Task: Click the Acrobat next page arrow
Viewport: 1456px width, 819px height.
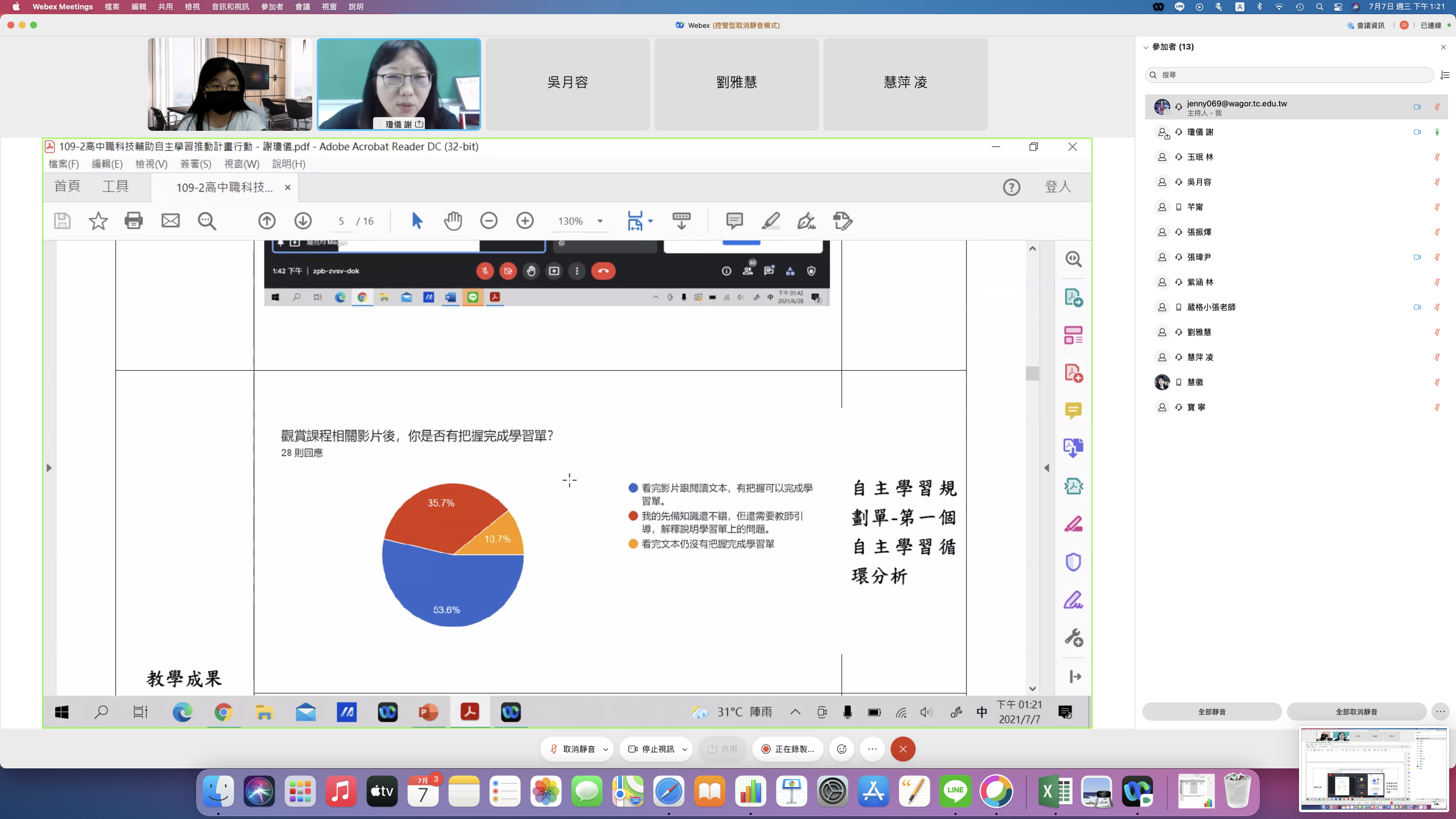Action: [x=303, y=221]
